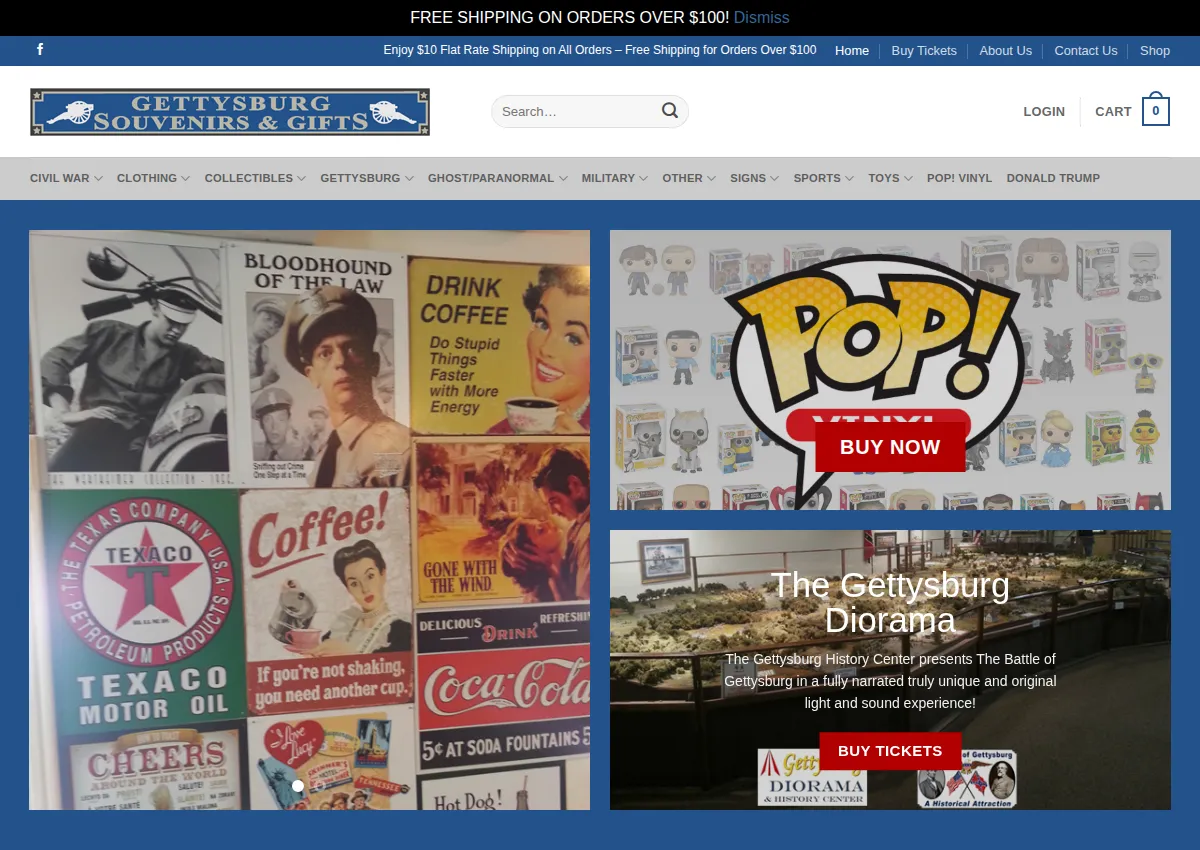This screenshot has height=850, width=1200.
Task: Expand the Gettysburg menu
Action: [367, 178]
